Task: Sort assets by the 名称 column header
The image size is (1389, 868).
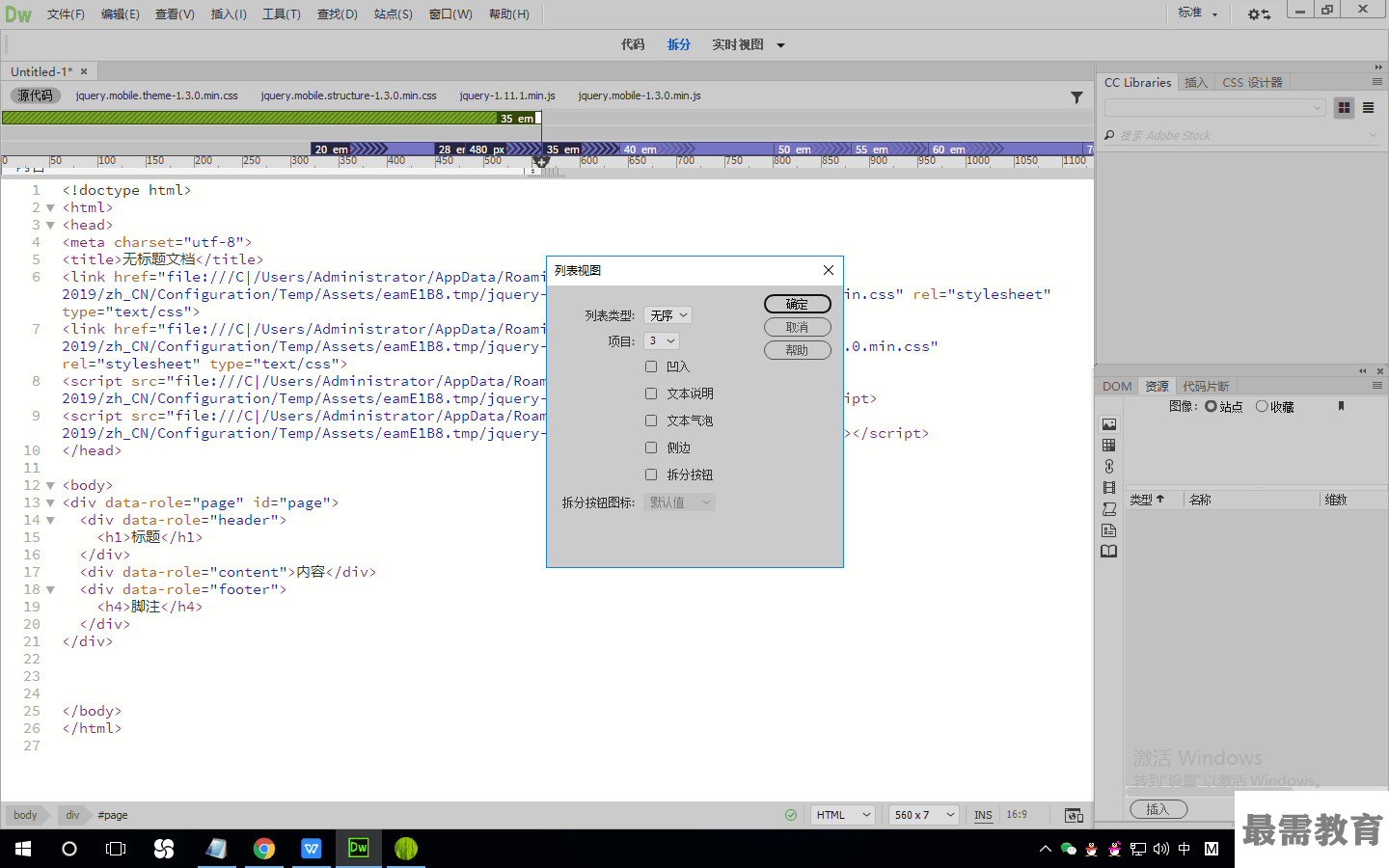Action: (1200, 500)
